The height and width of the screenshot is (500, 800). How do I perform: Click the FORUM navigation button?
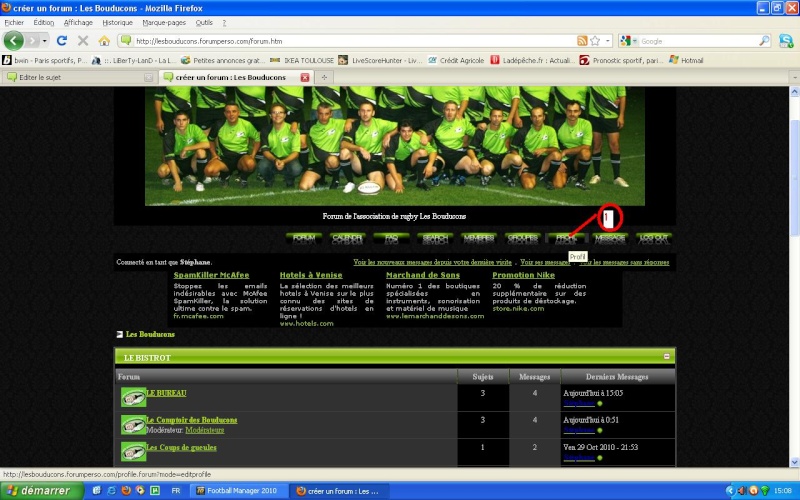tap(304, 238)
